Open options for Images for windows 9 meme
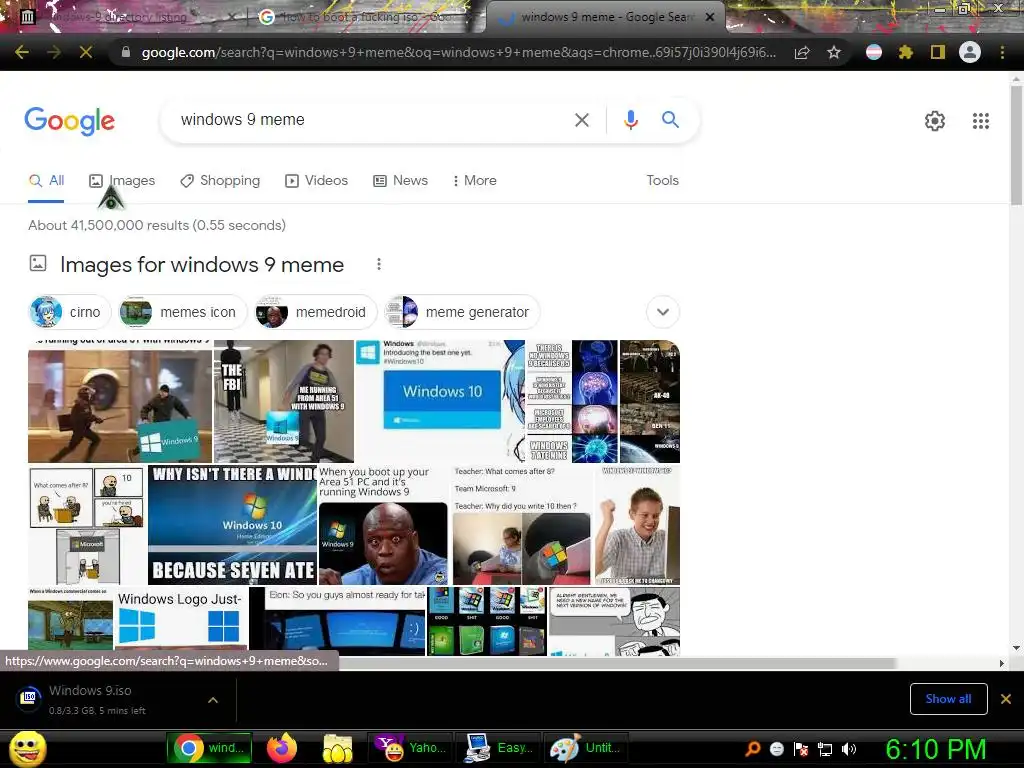The image size is (1024, 768). pos(379,264)
